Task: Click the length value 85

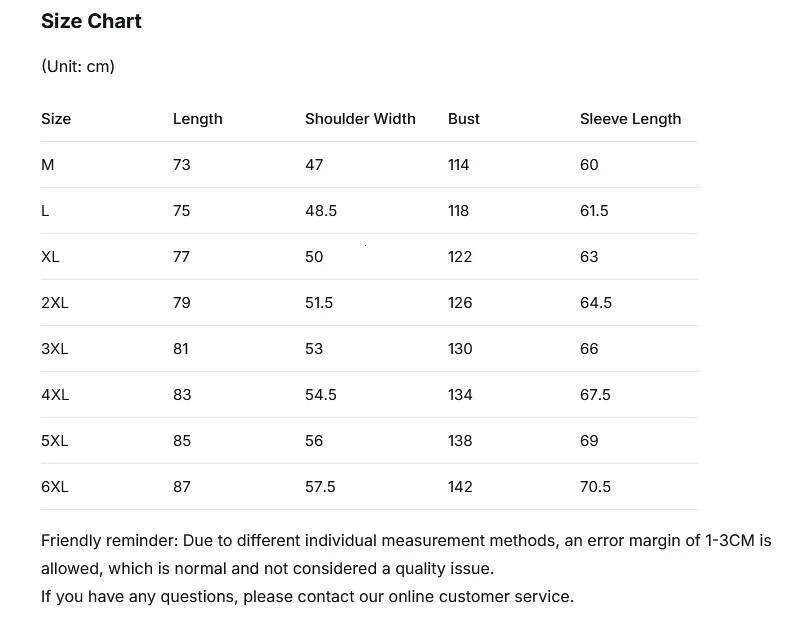Action: [x=181, y=441]
